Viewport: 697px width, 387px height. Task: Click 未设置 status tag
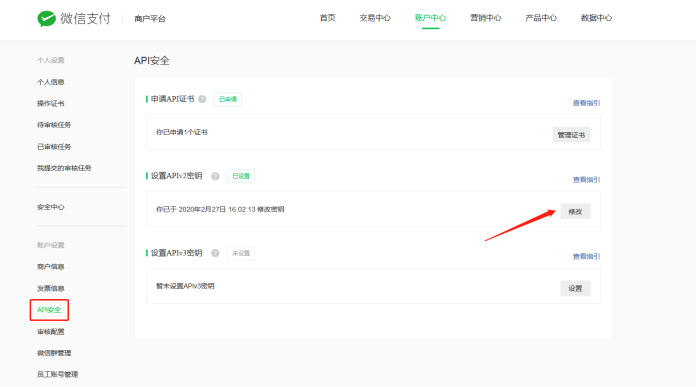click(241, 253)
